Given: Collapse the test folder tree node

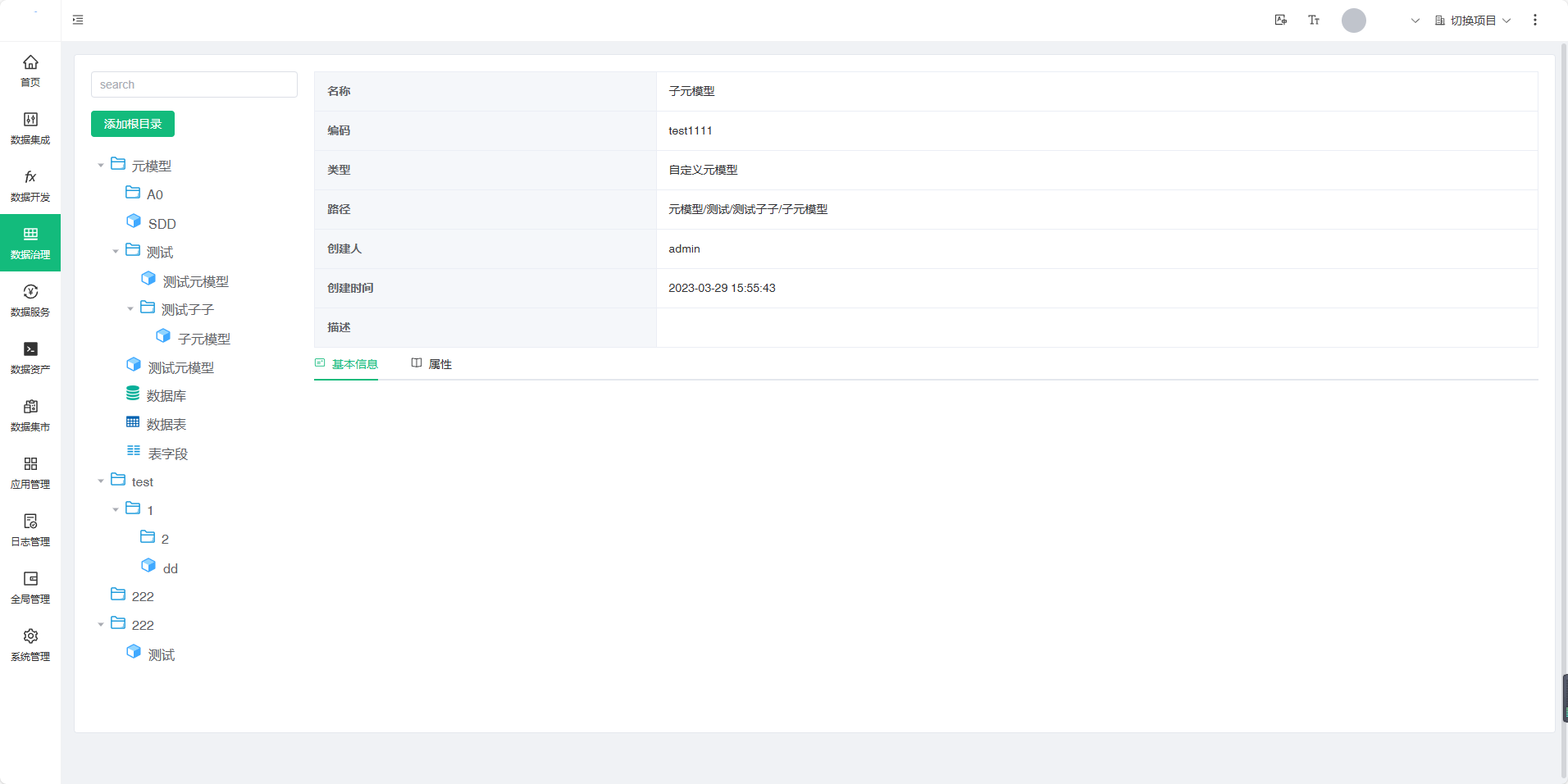Looking at the screenshot, I should coord(101,481).
